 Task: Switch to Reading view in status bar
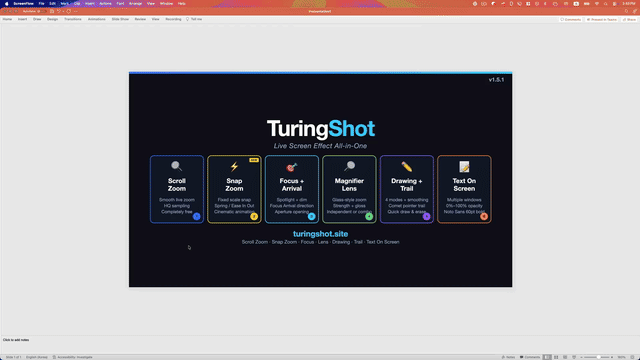[x=565, y=357]
